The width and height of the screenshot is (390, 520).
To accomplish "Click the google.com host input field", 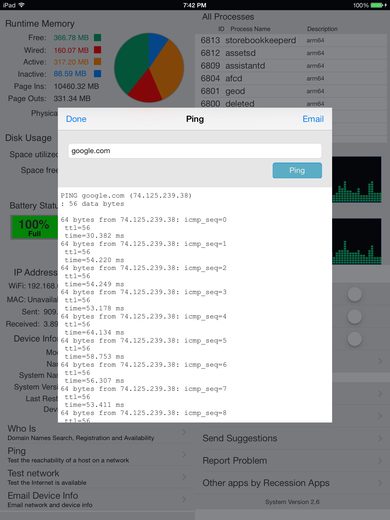I will tap(195, 151).
